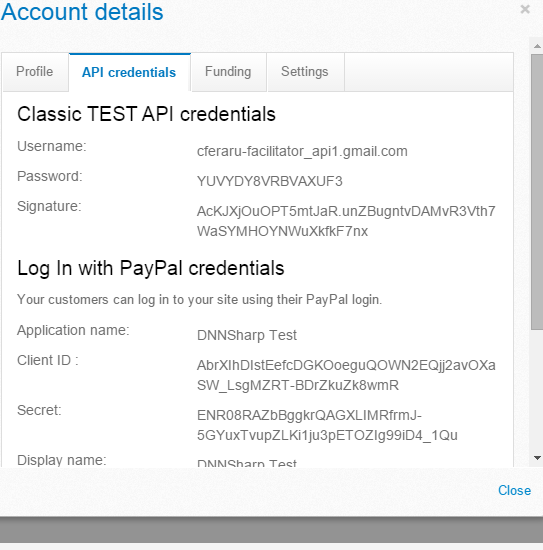Click the Display name label
The image size is (543, 550).
61,460
